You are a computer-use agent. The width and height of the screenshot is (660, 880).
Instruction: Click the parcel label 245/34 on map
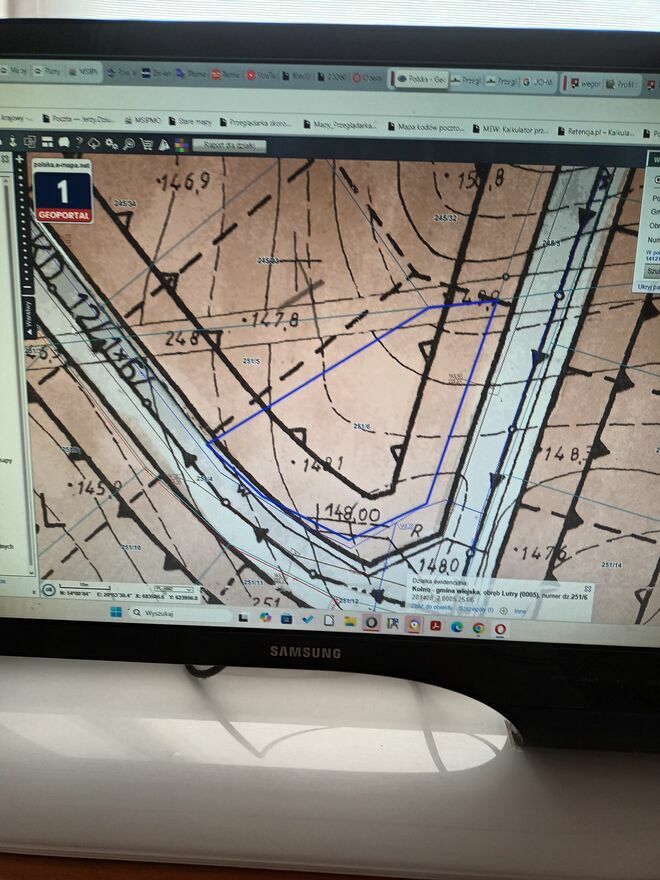click(125, 203)
